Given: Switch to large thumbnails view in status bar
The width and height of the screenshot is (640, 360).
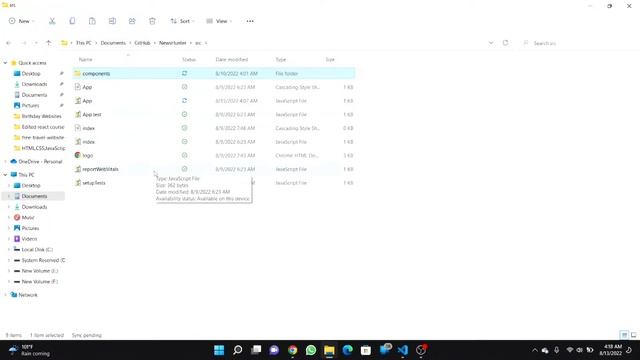Looking at the screenshot, I should coord(633,335).
